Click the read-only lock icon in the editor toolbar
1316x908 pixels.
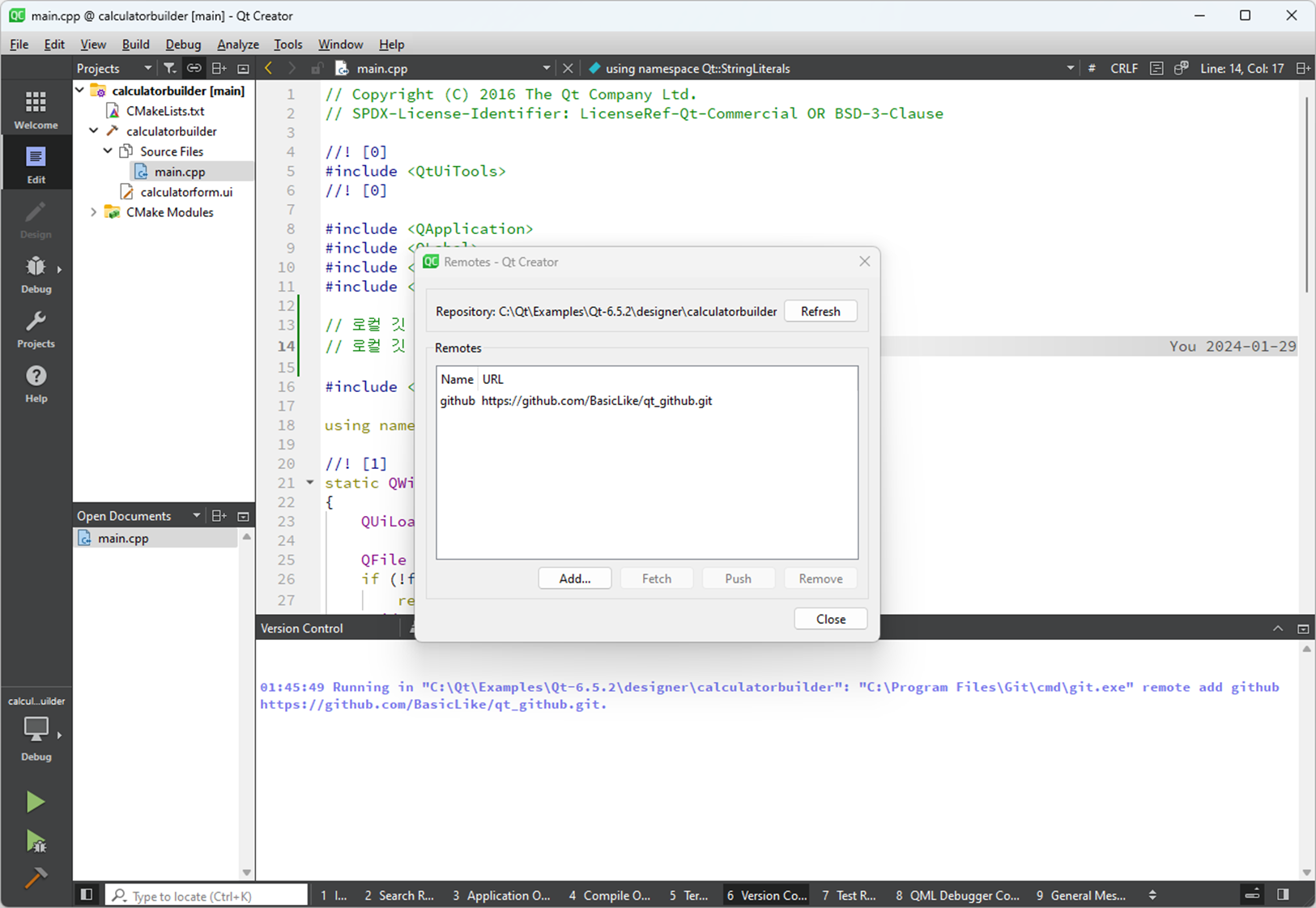[317, 68]
